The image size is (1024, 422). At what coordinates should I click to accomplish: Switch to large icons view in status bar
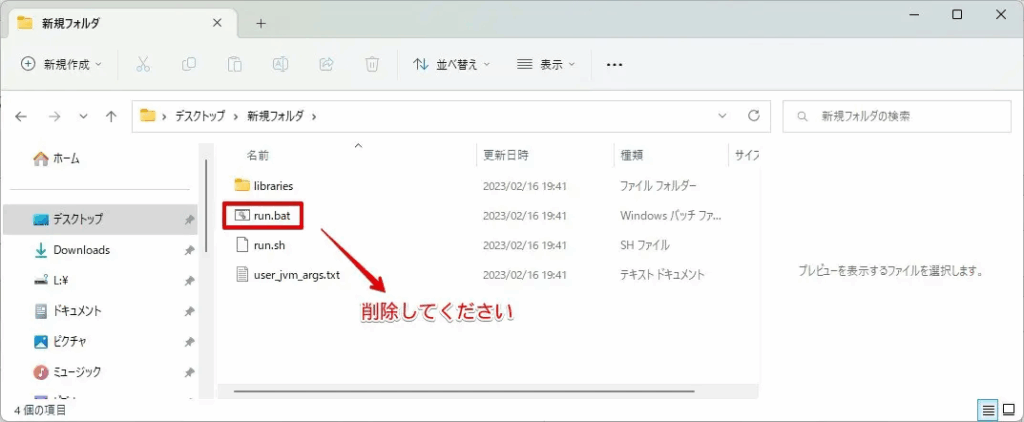click(x=1009, y=410)
